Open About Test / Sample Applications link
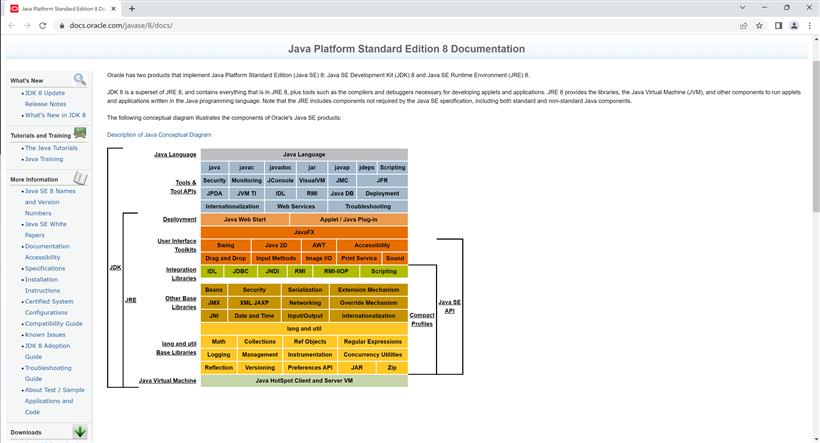Screen dimensions: 820x443 (x=54, y=401)
